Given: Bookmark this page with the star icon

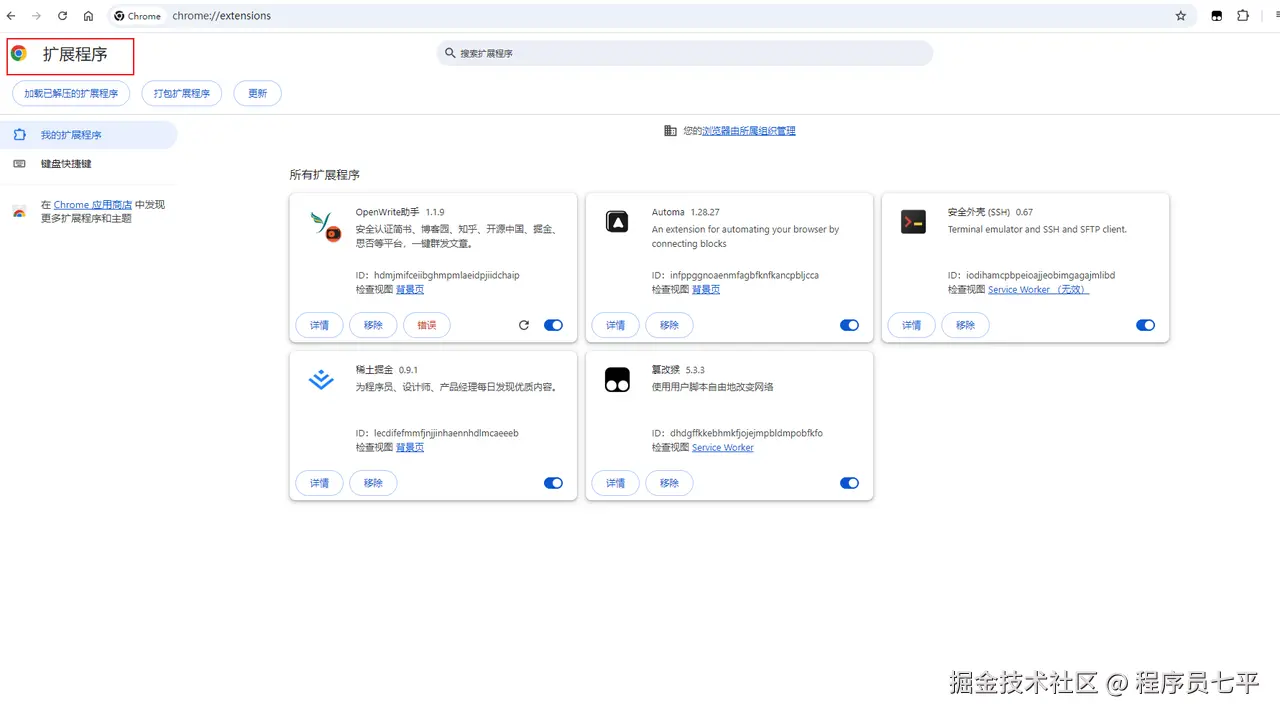Looking at the screenshot, I should (1181, 16).
